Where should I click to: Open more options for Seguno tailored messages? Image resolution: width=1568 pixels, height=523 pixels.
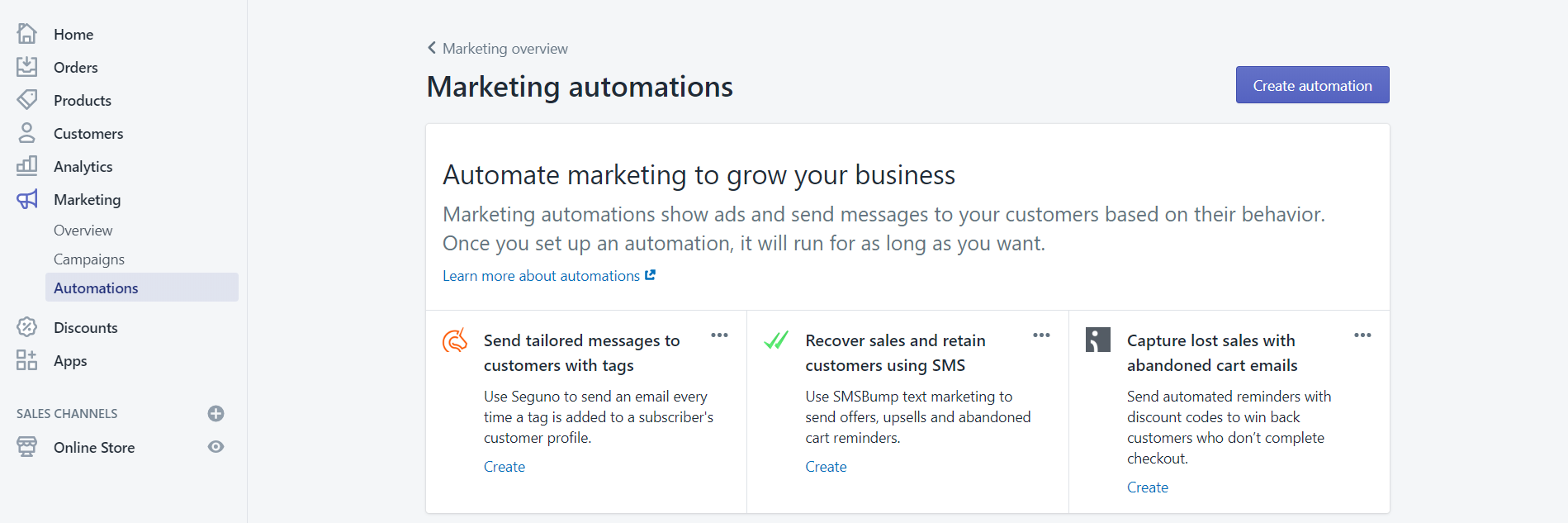(719, 335)
